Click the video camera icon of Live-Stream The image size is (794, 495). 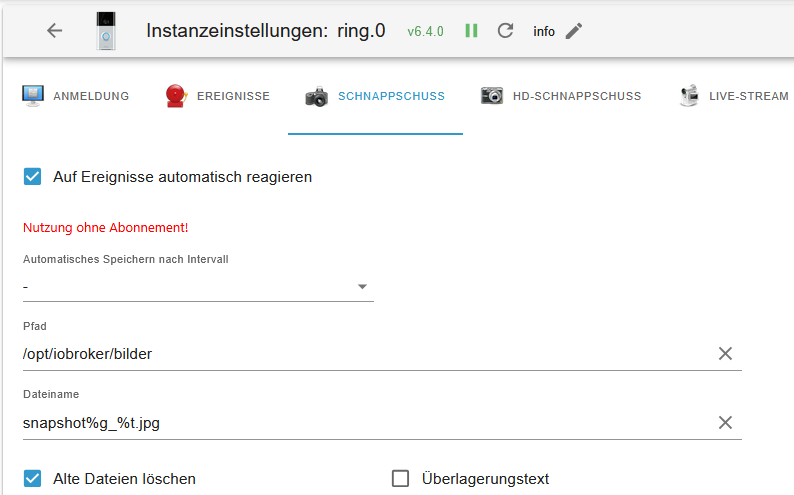click(x=689, y=96)
